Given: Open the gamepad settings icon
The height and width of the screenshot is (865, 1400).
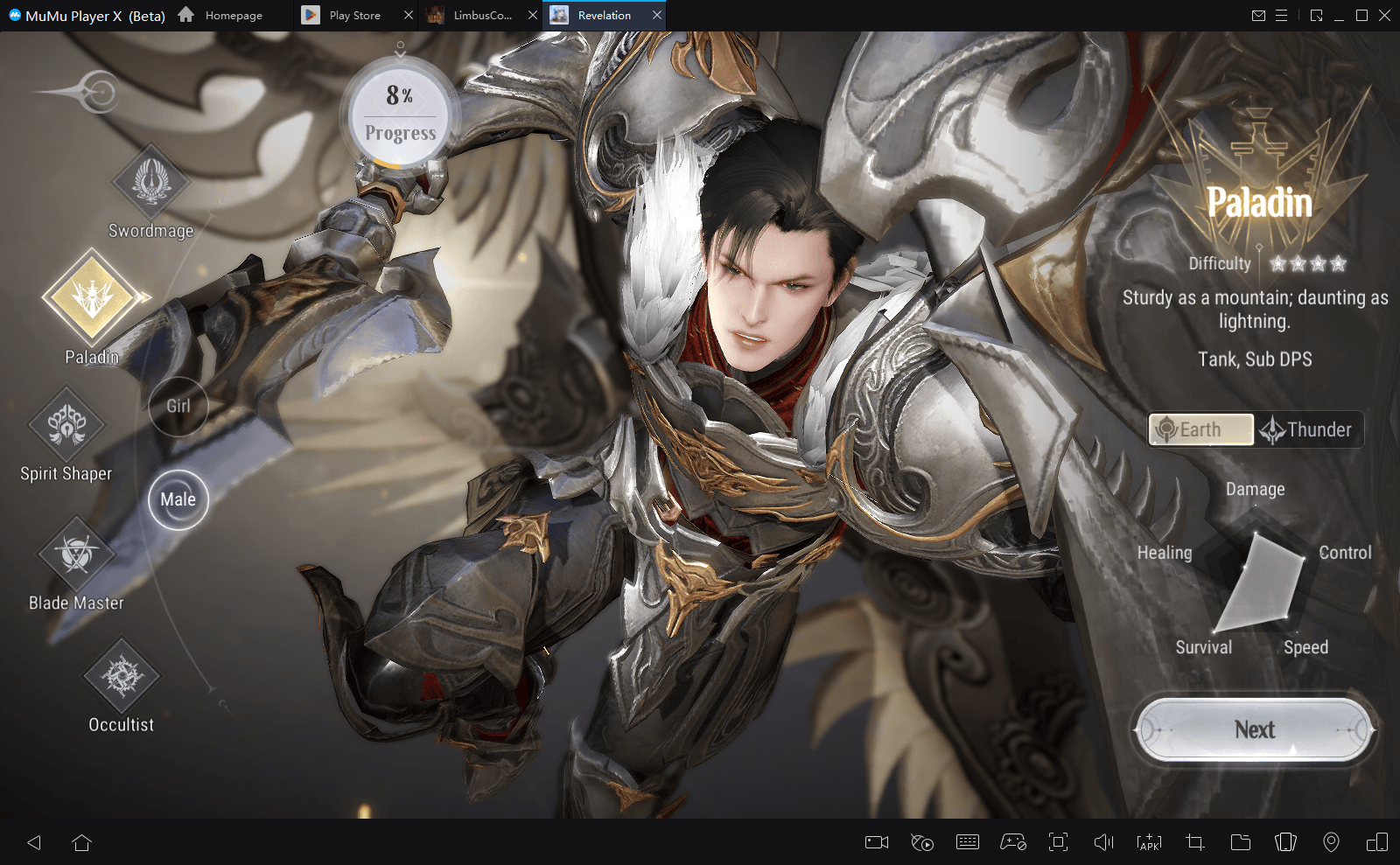Looking at the screenshot, I should coord(1013,842).
